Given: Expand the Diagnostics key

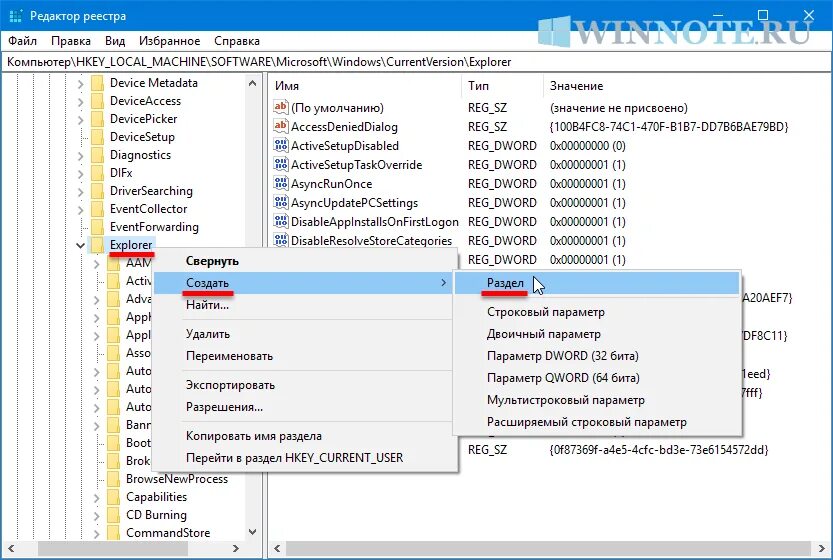Looking at the screenshot, I should tap(80, 156).
